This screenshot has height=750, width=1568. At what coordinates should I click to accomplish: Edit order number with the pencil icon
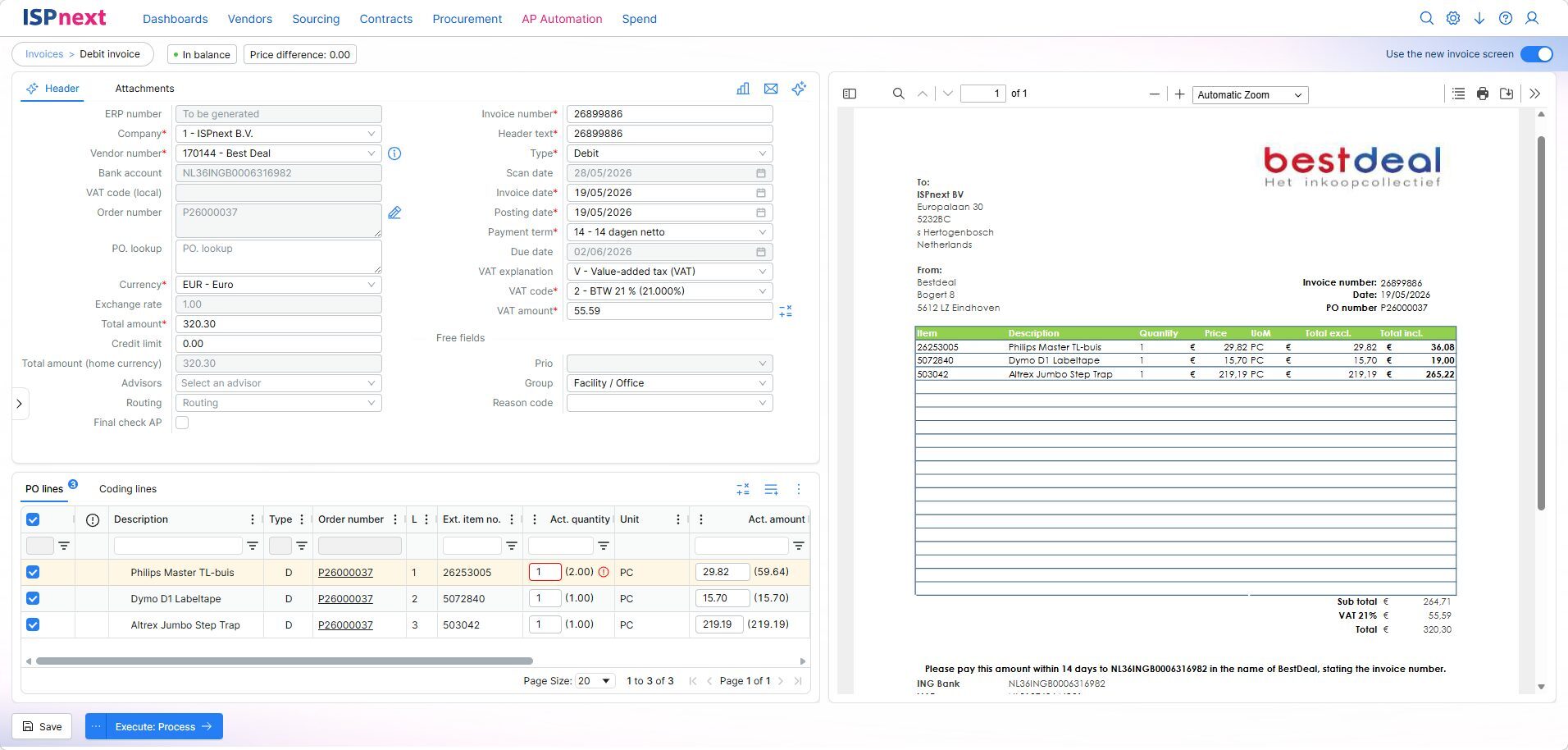394,213
